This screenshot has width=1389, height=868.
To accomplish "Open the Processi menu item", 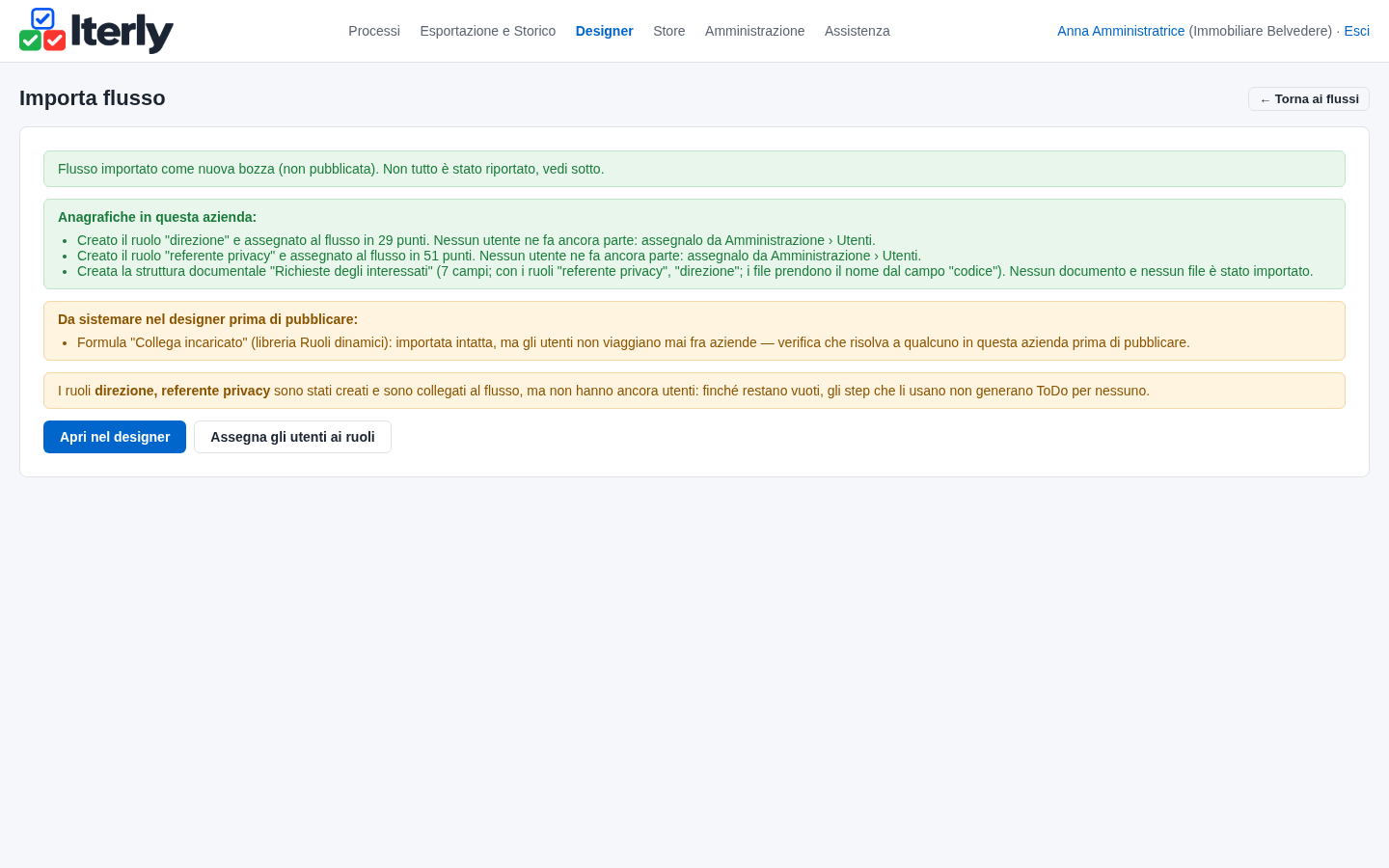I will 374,31.
